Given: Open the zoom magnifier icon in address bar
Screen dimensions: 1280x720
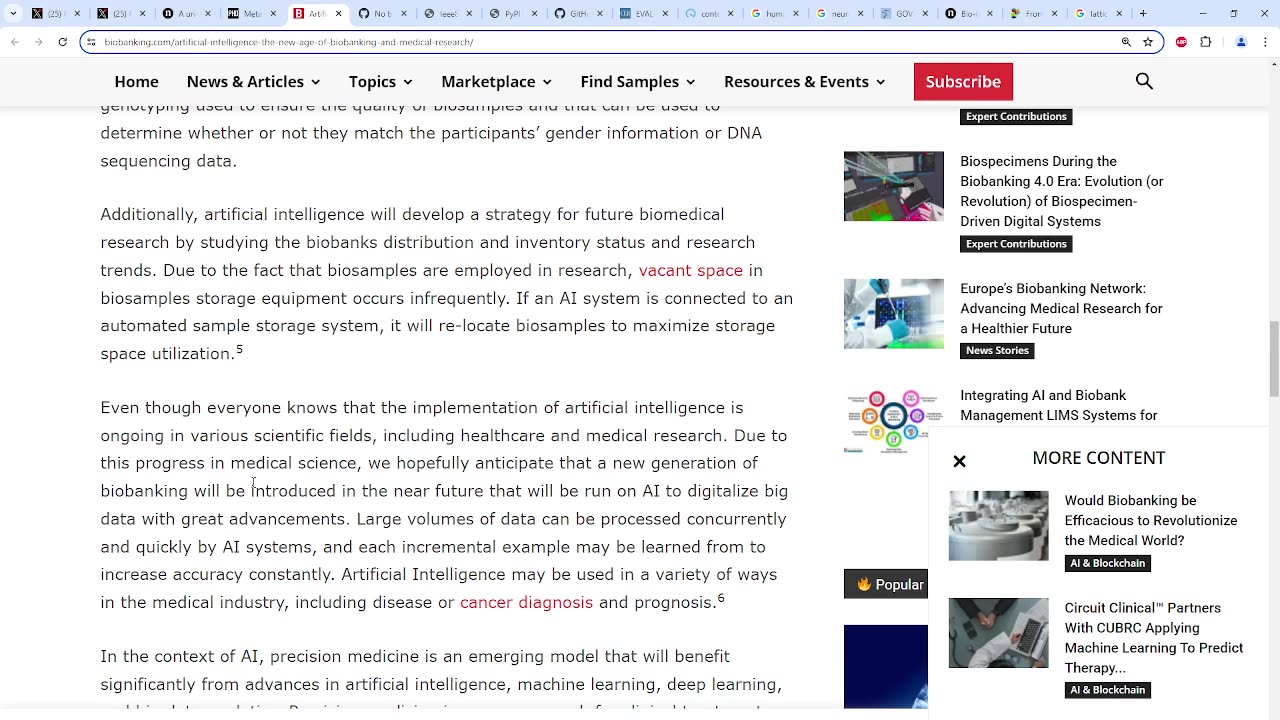Looking at the screenshot, I should coord(1126,42).
